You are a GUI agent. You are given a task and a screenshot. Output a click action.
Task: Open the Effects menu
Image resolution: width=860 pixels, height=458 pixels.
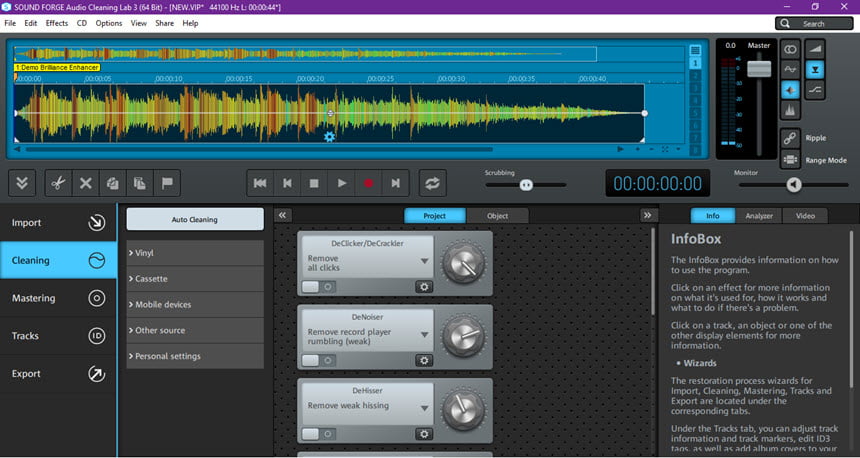pos(56,23)
